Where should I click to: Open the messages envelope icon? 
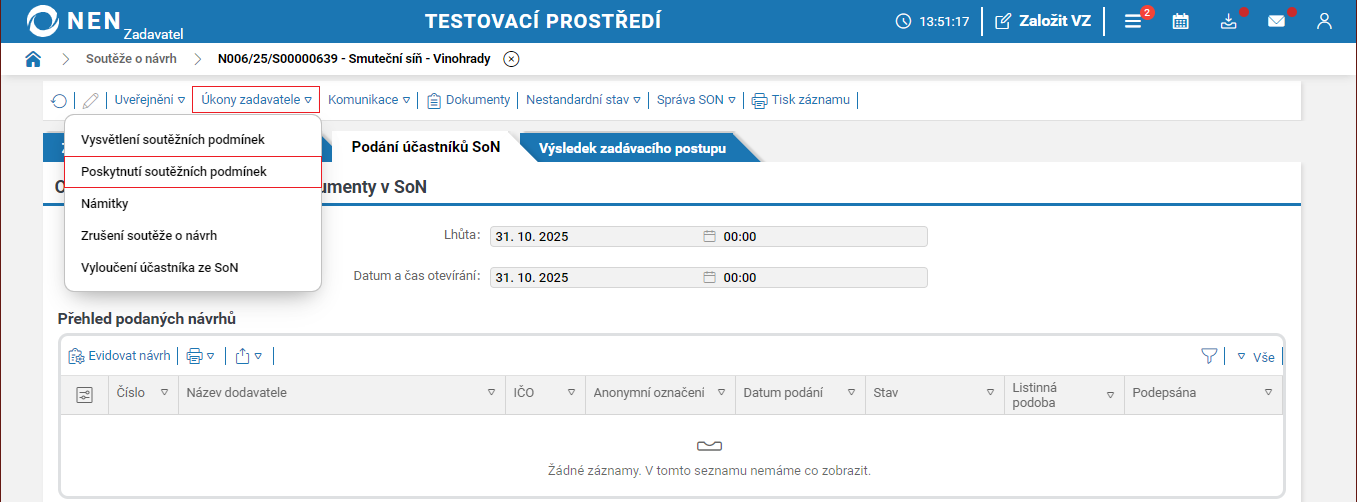point(1276,21)
